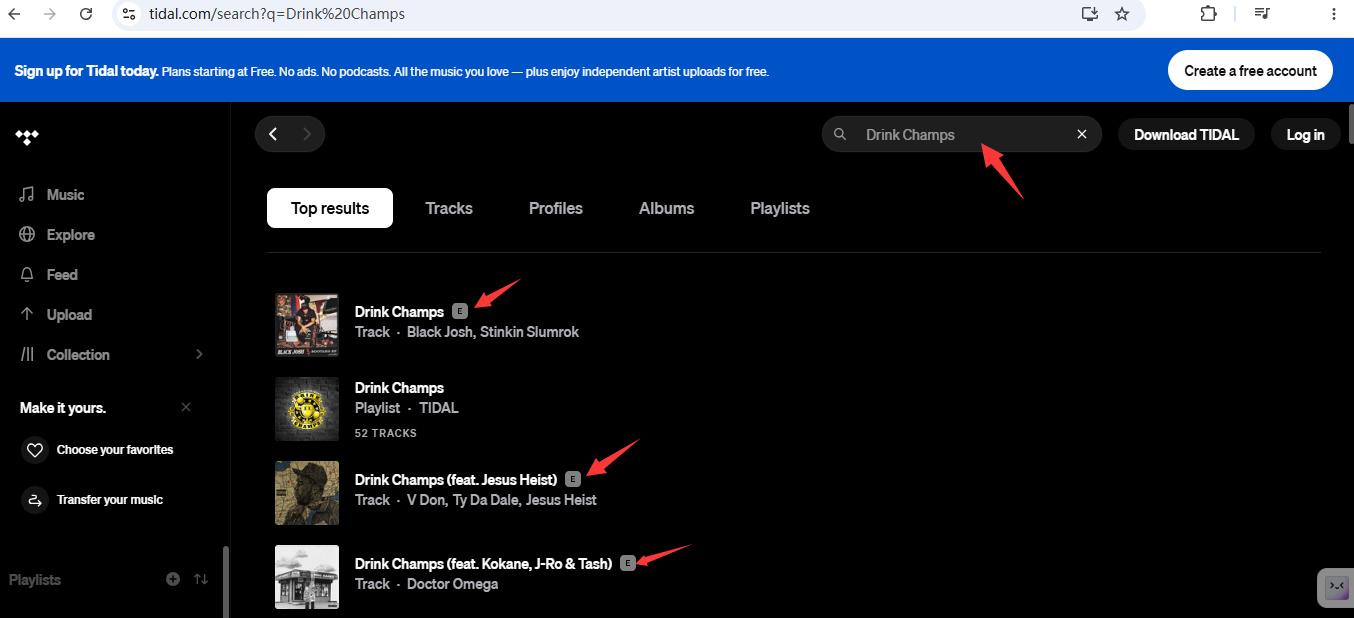Click Transfer your music
The height and width of the screenshot is (618, 1354).
[x=93, y=500]
